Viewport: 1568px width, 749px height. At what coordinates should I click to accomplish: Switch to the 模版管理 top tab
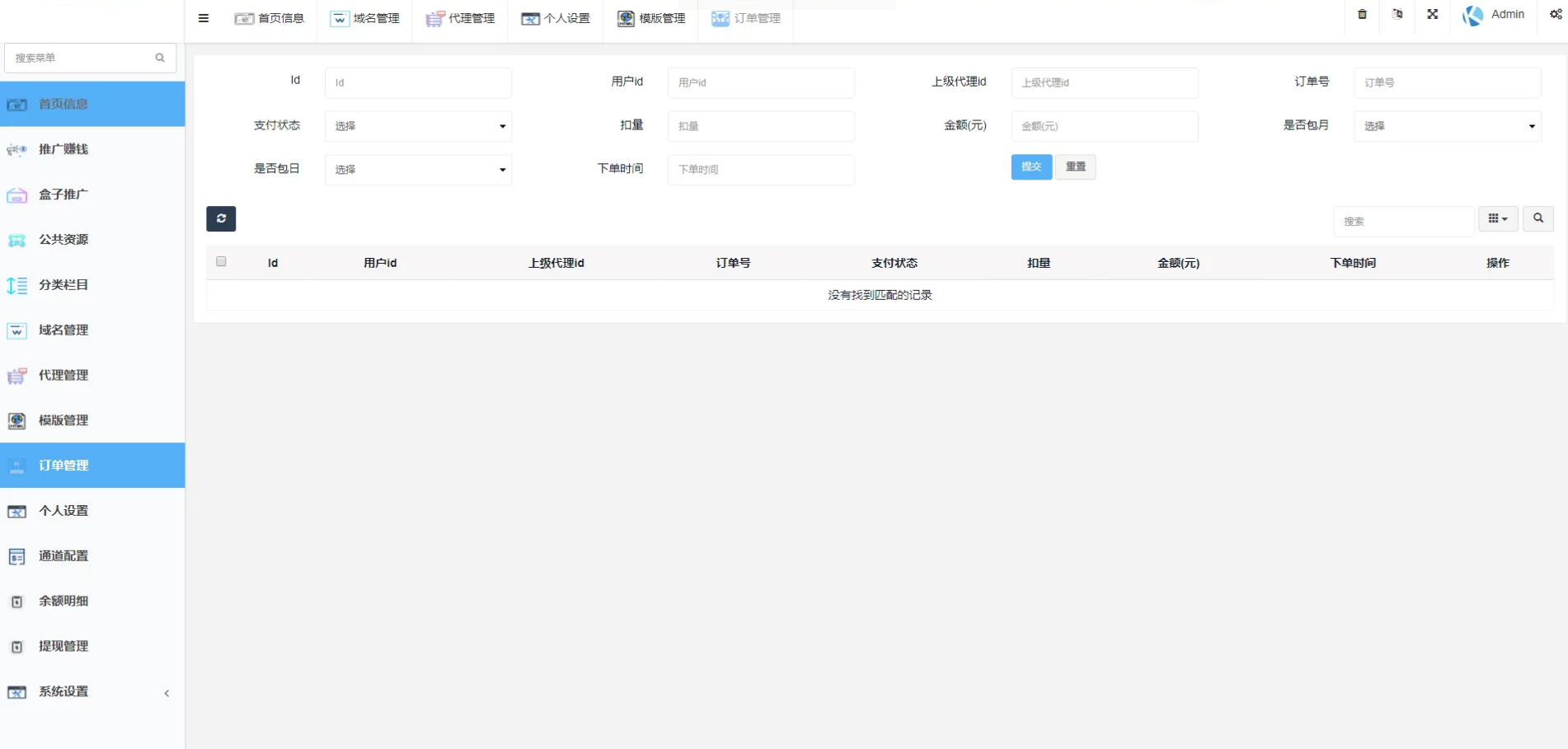(651, 18)
